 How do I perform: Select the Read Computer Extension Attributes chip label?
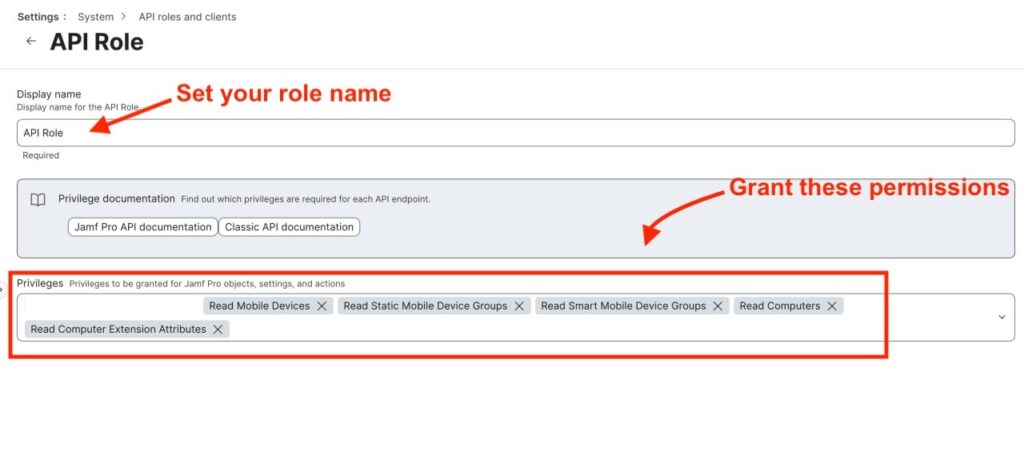[118, 329]
